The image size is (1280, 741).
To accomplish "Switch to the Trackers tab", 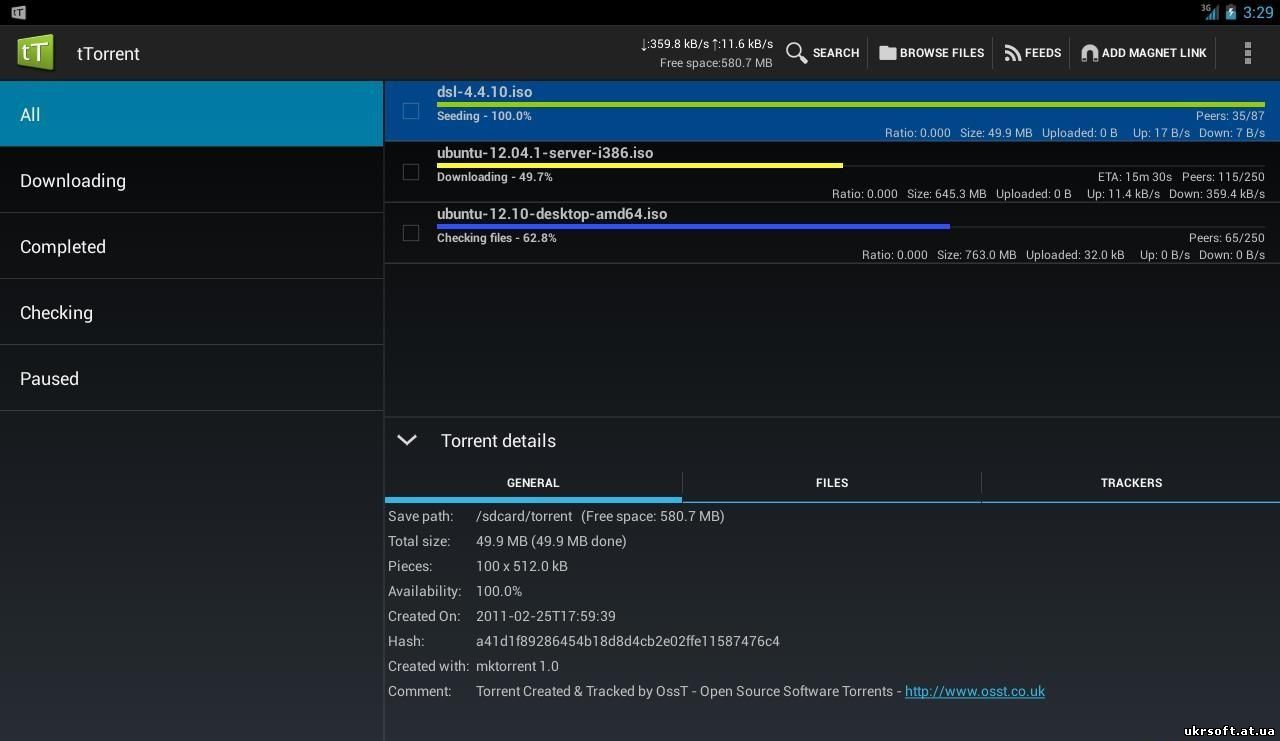I will click(1131, 483).
